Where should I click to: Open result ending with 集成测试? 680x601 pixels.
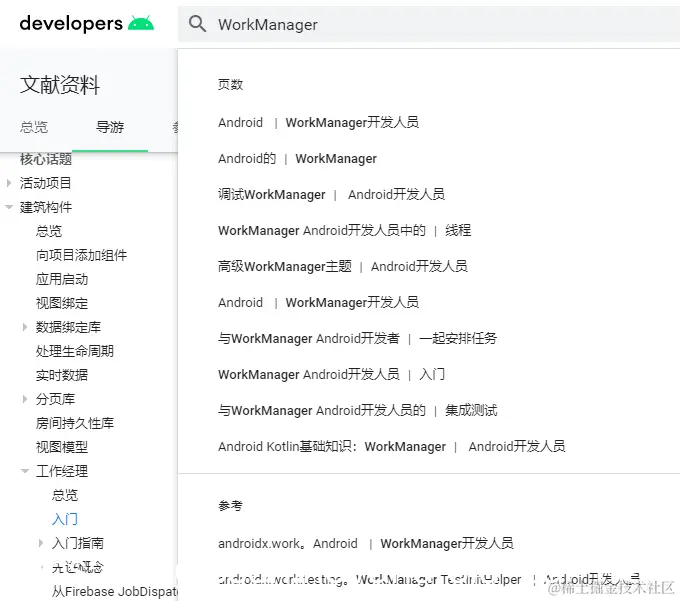(358, 411)
